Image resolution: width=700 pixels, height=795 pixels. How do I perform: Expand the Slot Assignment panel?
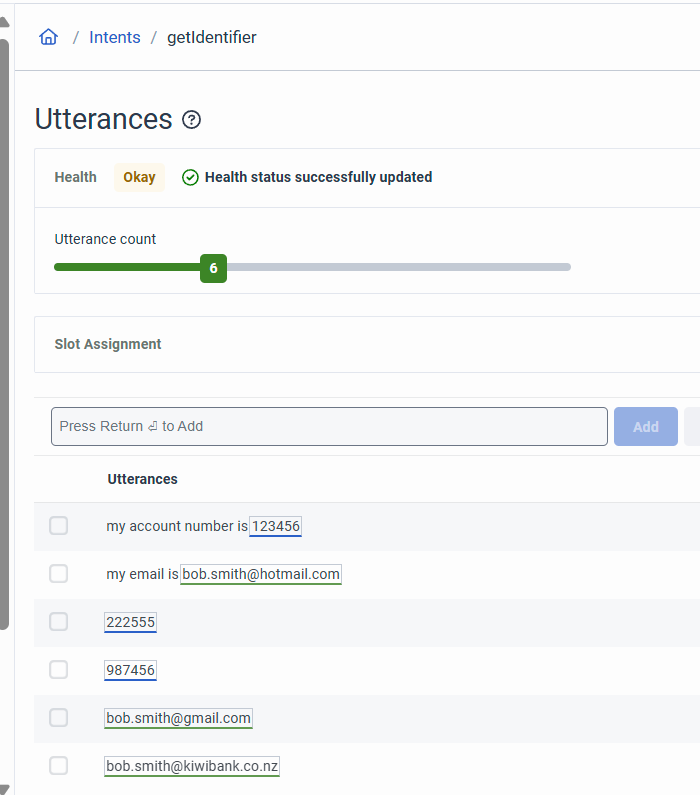[x=108, y=344]
